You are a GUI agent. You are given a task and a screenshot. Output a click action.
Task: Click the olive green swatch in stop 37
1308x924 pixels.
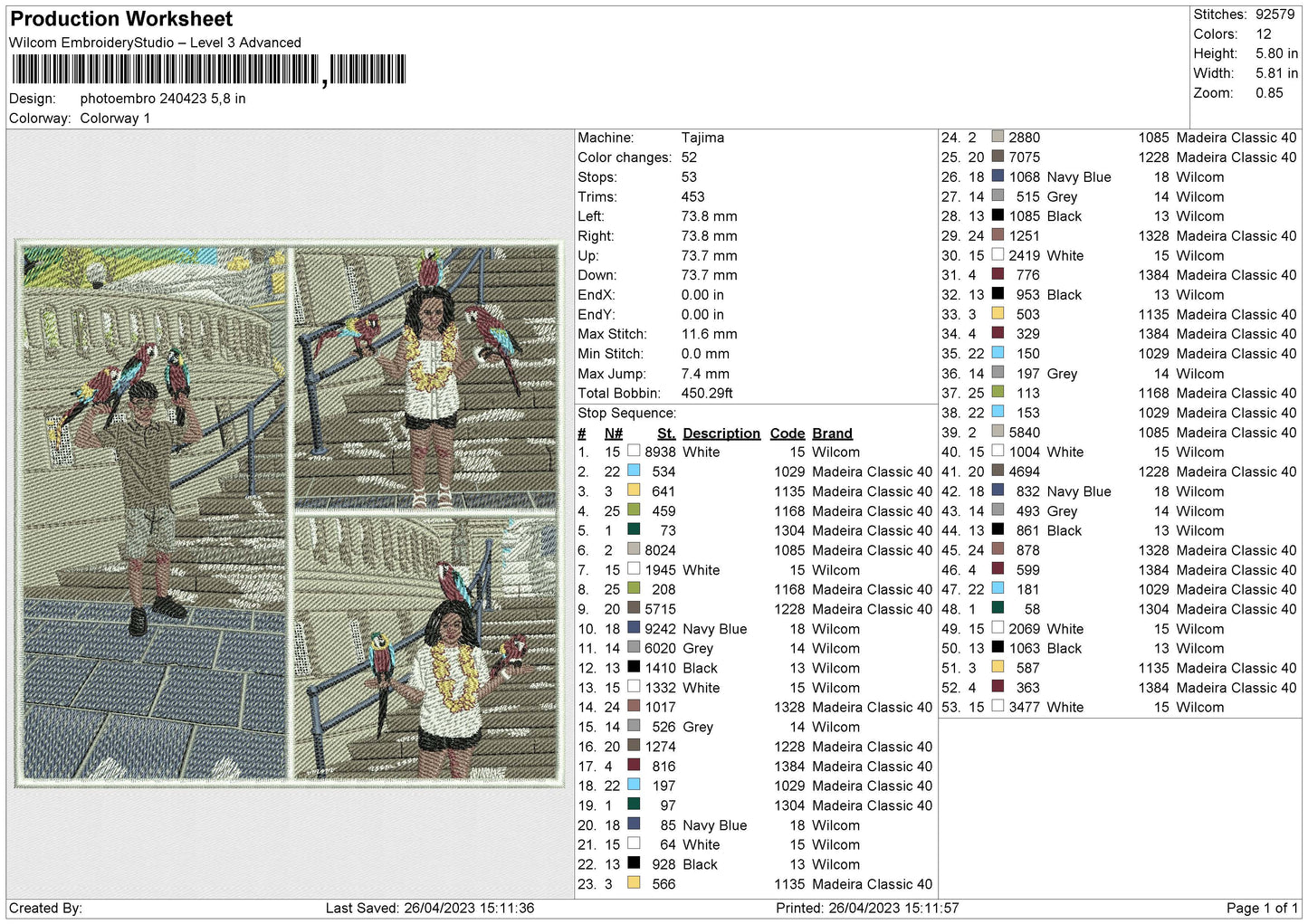(x=998, y=393)
